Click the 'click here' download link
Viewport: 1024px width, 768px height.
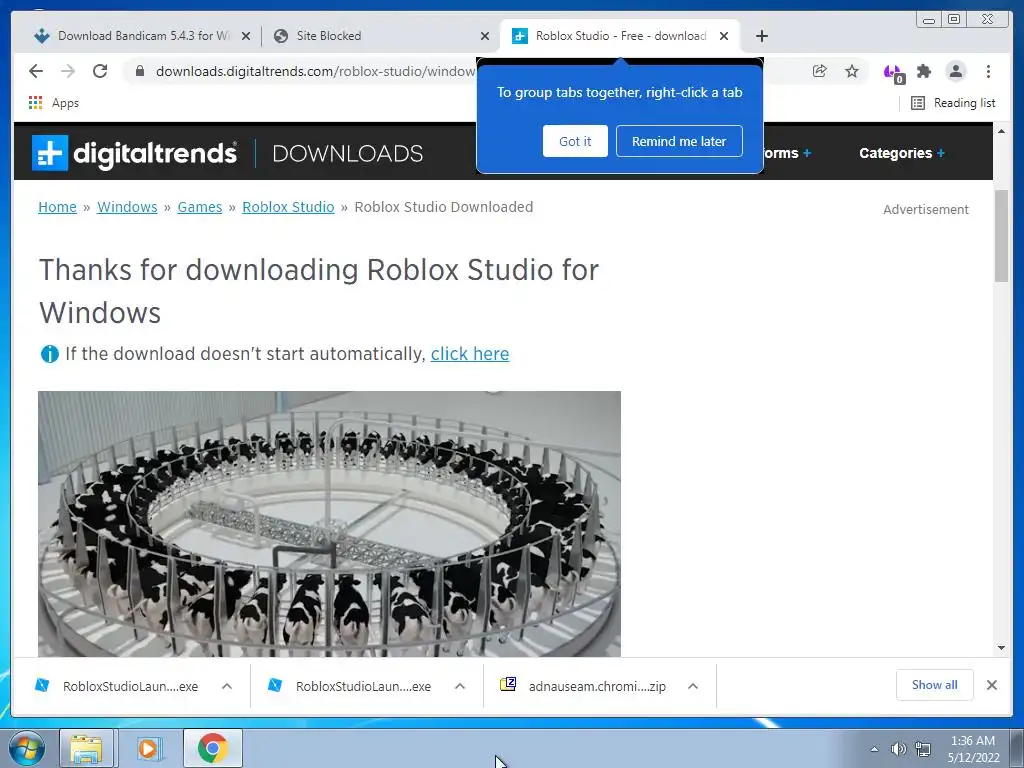click(x=470, y=354)
